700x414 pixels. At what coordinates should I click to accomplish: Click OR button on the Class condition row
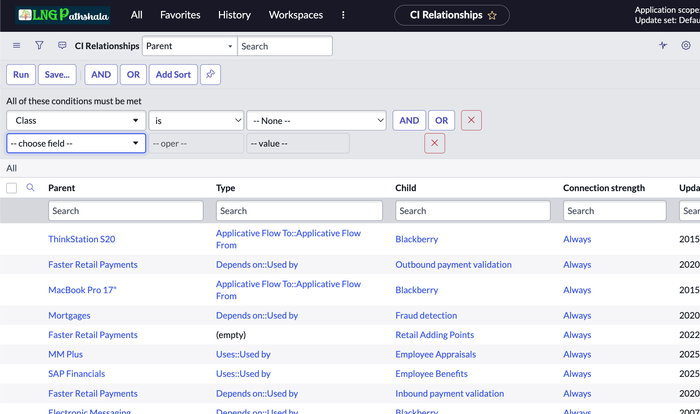coord(442,121)
